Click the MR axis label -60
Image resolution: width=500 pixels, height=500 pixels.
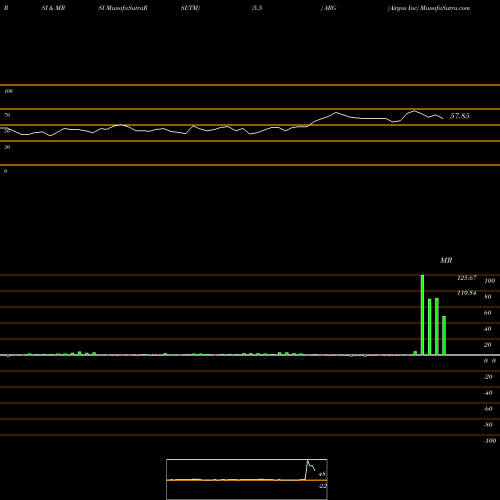tap(488, 409)
